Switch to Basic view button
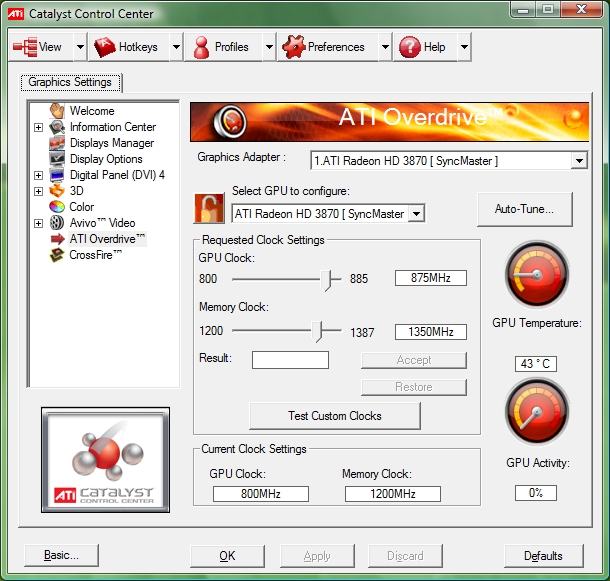This screenshot has width=610, height=581. pos(61,555)
